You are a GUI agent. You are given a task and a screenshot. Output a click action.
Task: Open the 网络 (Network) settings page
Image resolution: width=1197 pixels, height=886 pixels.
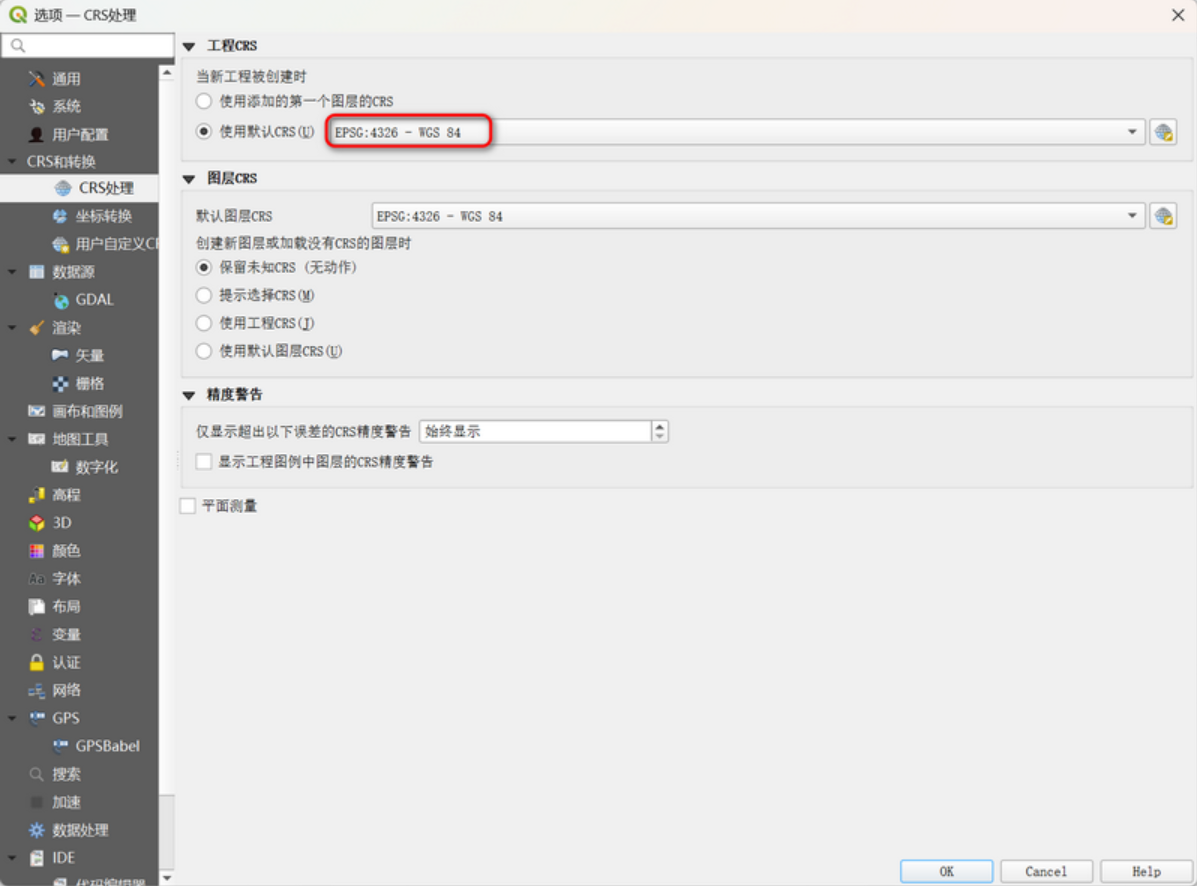tap(65, 690)
